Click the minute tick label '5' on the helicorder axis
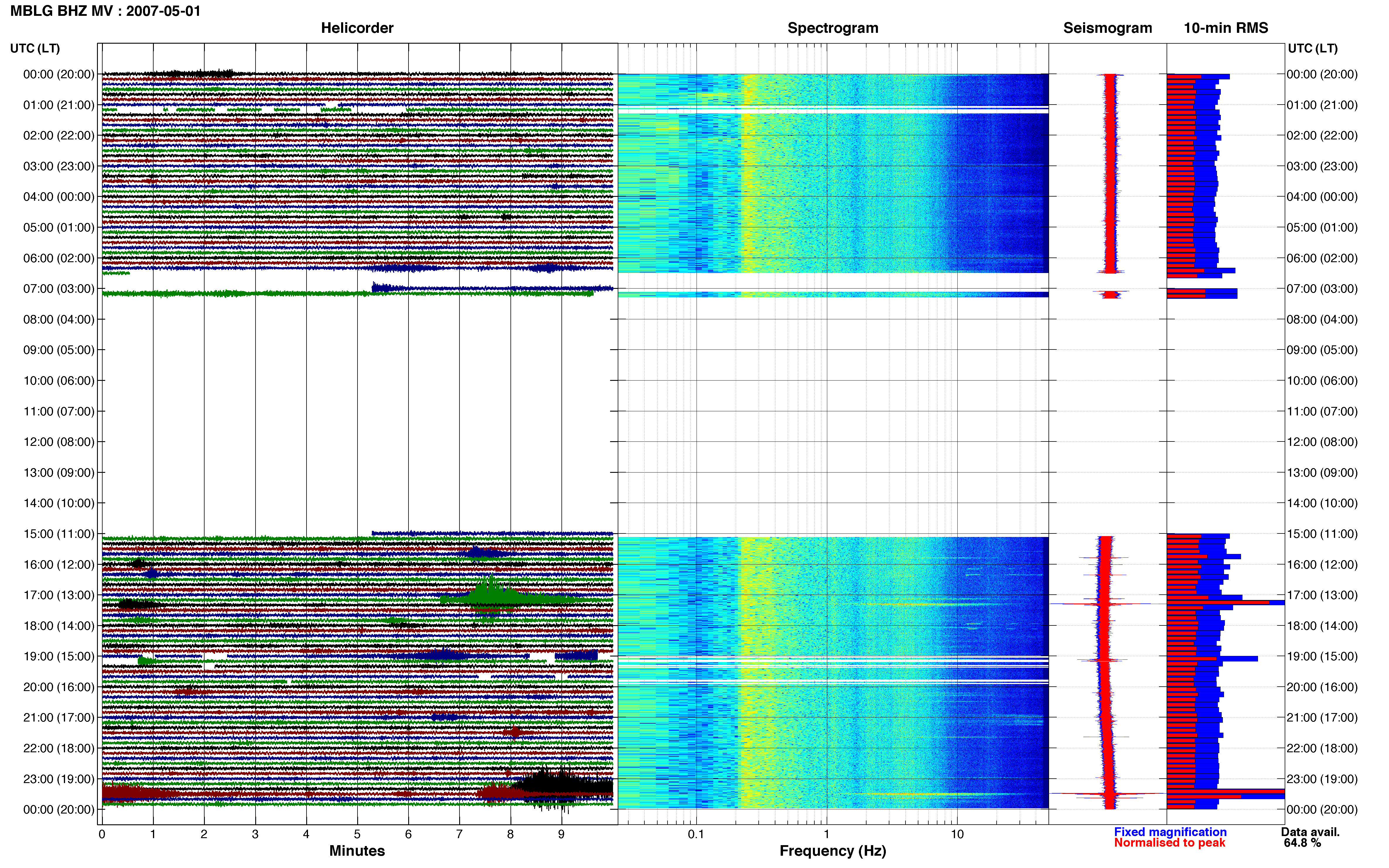Image resolution: width=1389 pixels, height=868 pixels. [357, 834]
